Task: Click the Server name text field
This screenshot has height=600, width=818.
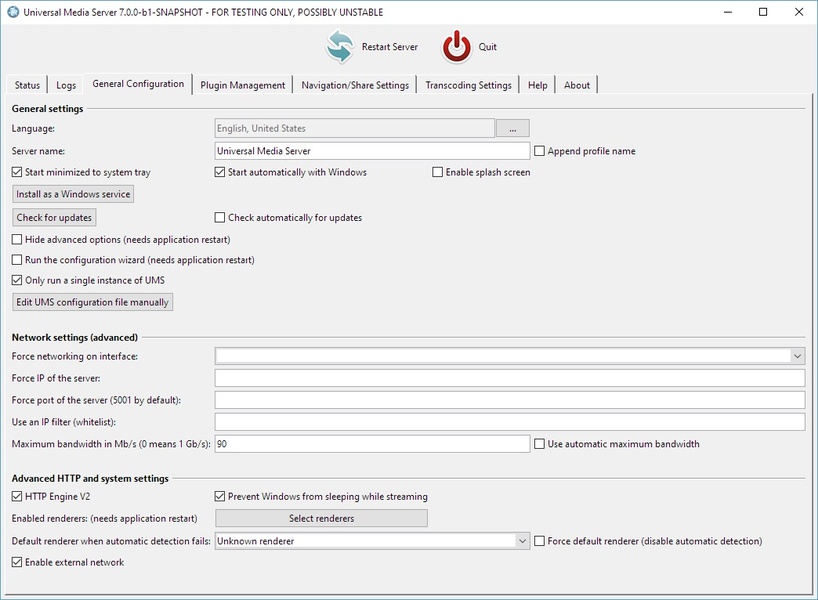Action: tap(372, 151)
